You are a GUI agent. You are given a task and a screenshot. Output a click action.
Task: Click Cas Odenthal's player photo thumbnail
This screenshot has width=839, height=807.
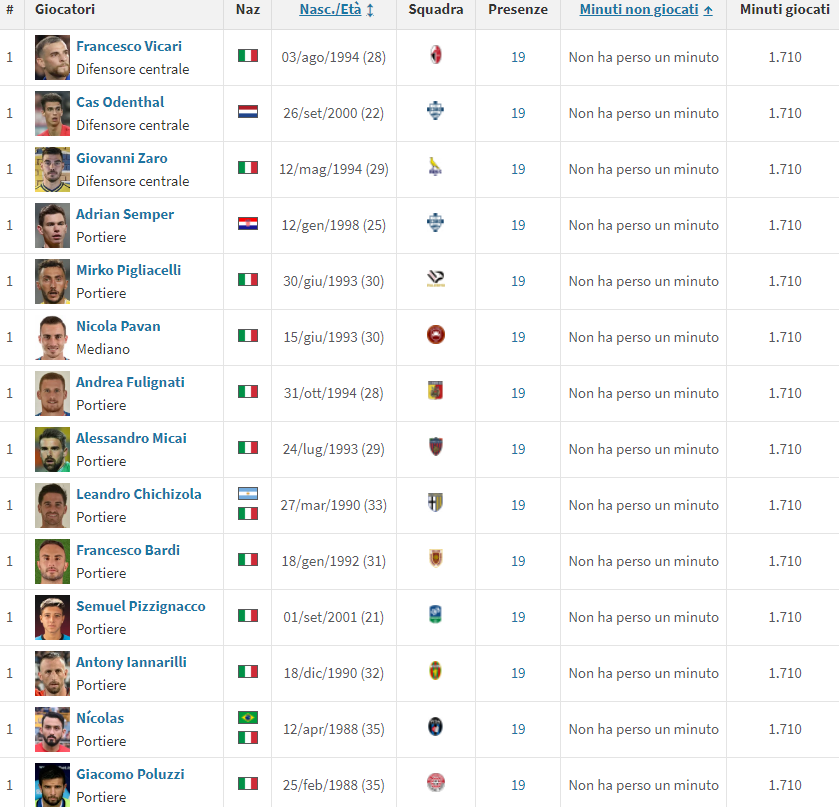52,113
